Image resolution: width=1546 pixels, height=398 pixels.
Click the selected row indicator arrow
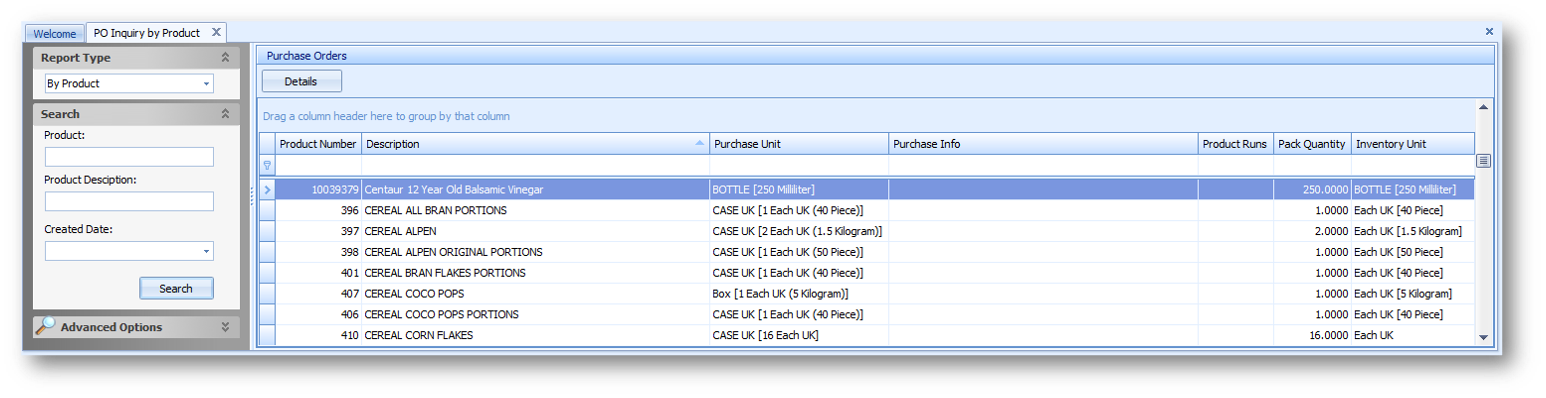pos(267,189)
